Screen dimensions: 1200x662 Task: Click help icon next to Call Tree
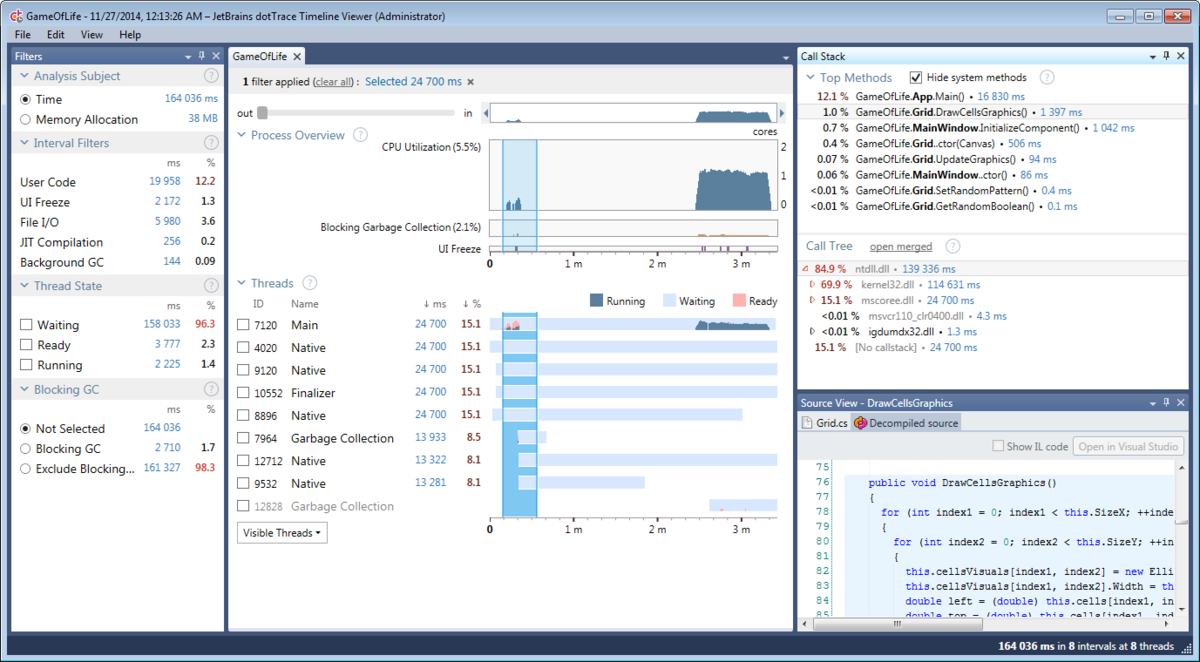(x=953, y=246)
